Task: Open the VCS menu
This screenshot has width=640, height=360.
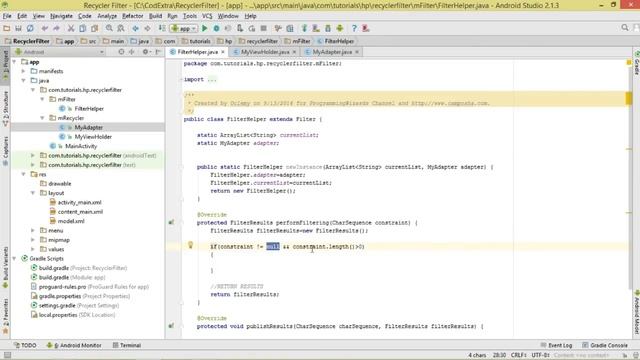Action: pos(207,16)
